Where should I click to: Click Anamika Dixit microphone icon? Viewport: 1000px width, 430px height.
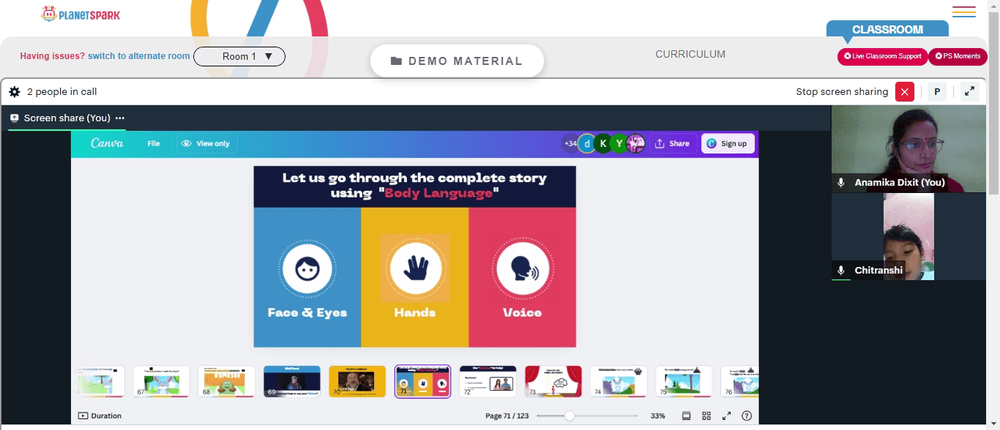(841, 182)
